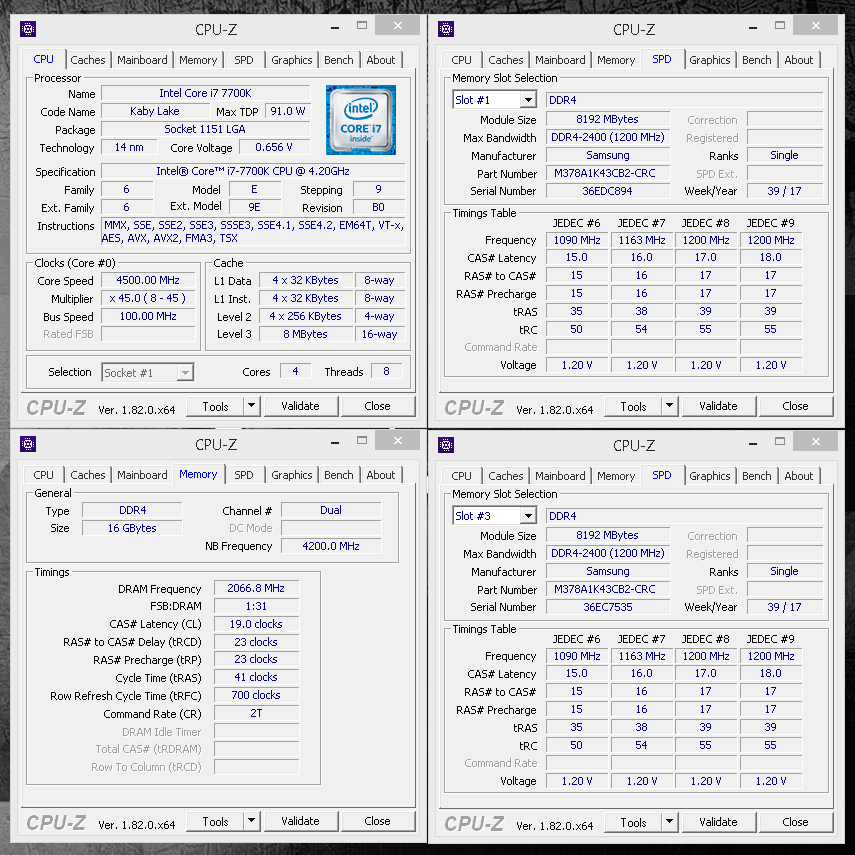This screenshot has height=855, width=855.
Task: Expand Tools arrow in Slot #1 SPD window
Action: (x=669, y=406)
